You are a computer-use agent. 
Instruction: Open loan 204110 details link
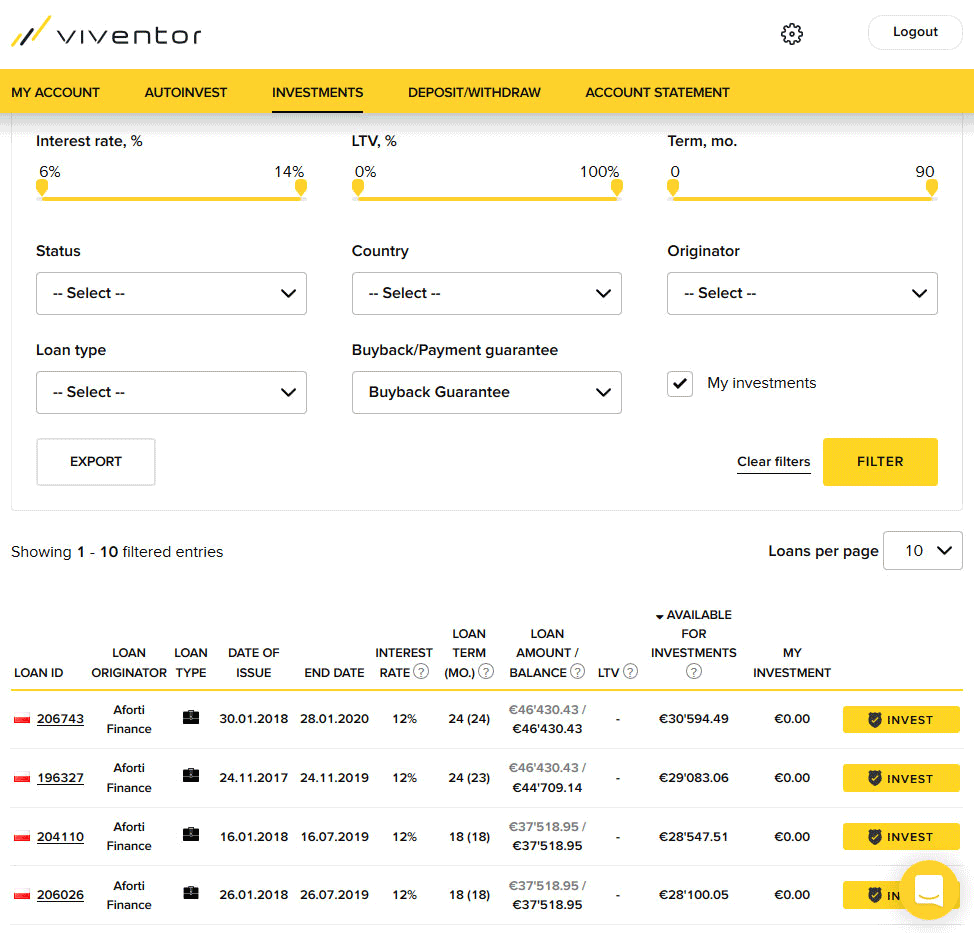click(x=60, y=836)
